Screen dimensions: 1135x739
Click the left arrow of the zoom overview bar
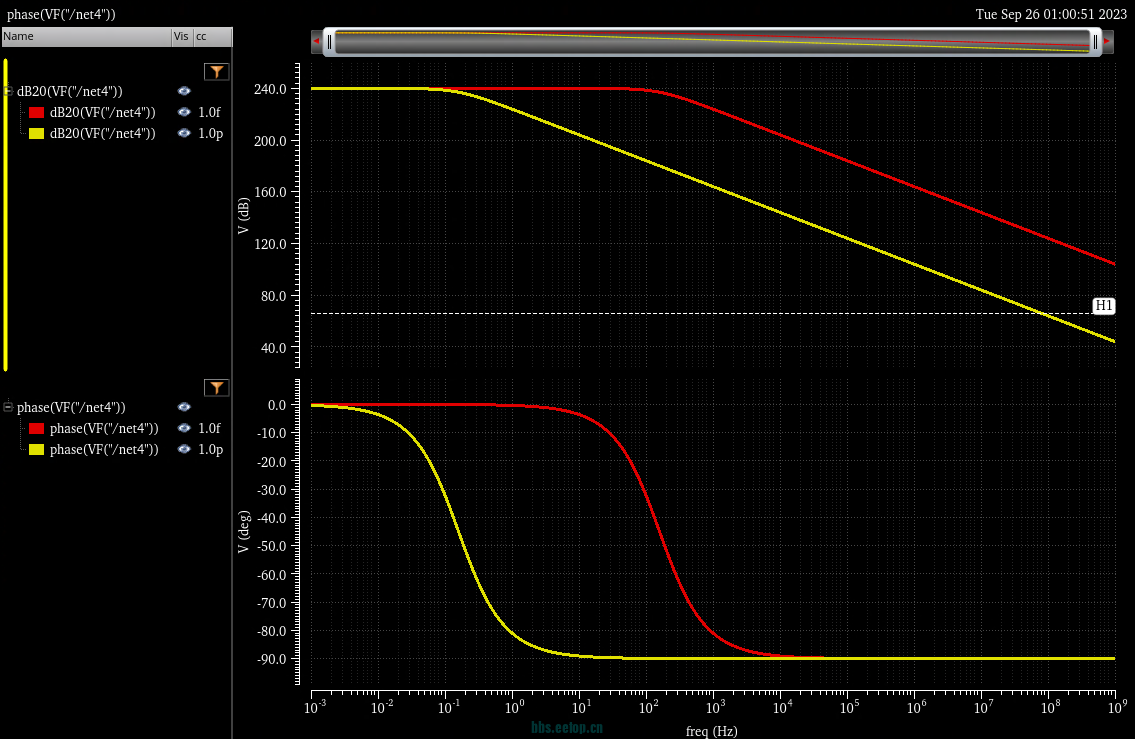tap(316, 42)
